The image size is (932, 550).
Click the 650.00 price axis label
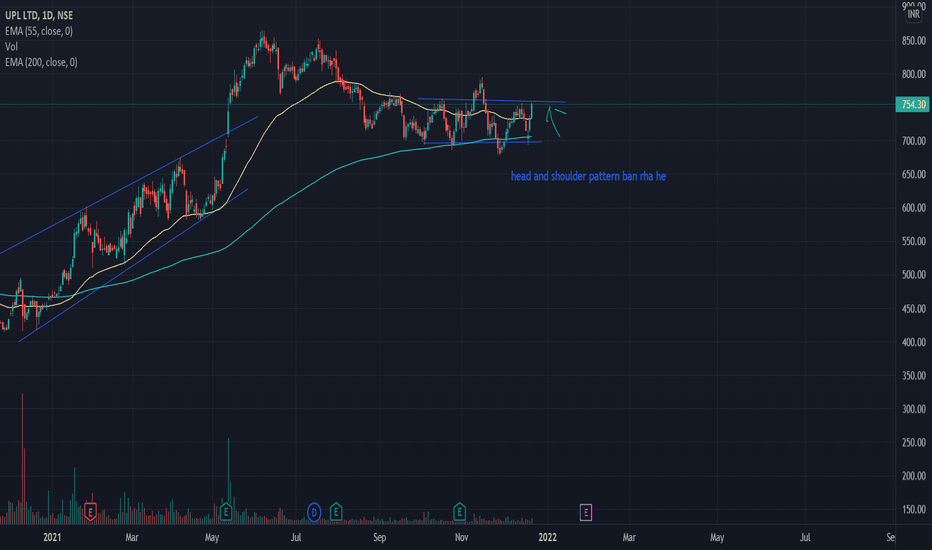click(x=914, y=174)
